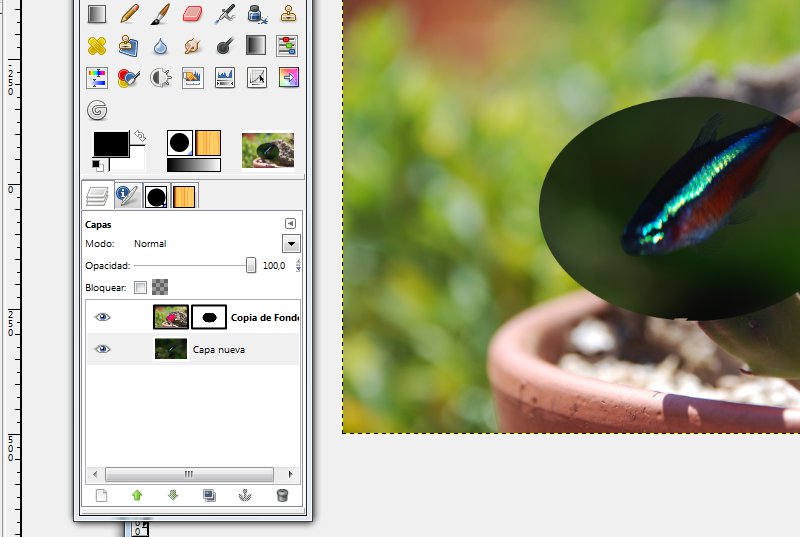The height and width of the screenshot is (537, 800).
Task: Select the Blur/Sharpen droplet tool
Action: tap(161, 46)
